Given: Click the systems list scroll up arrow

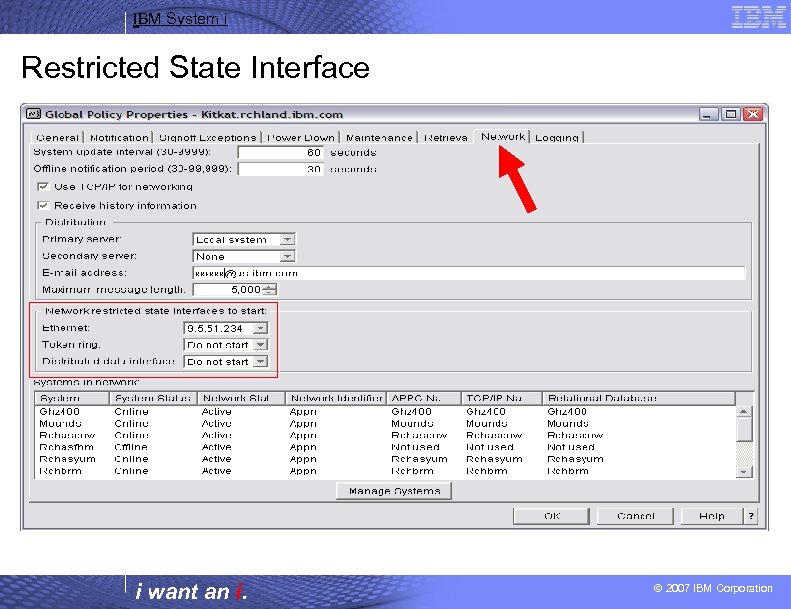Looking at the screenshot, I should pos(744,412).
